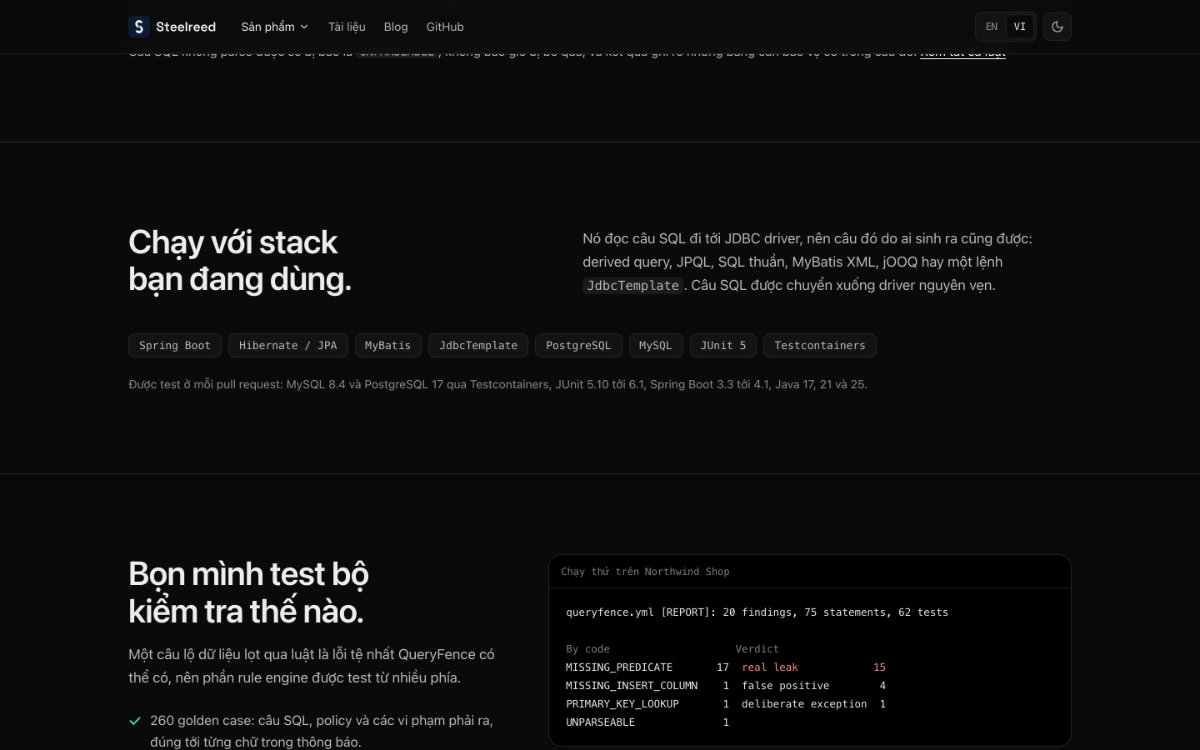Image resolution: width=1200 pixels, height=750 pixels.
Task: Toggle dark mode moon icon
Action: 1057,27
